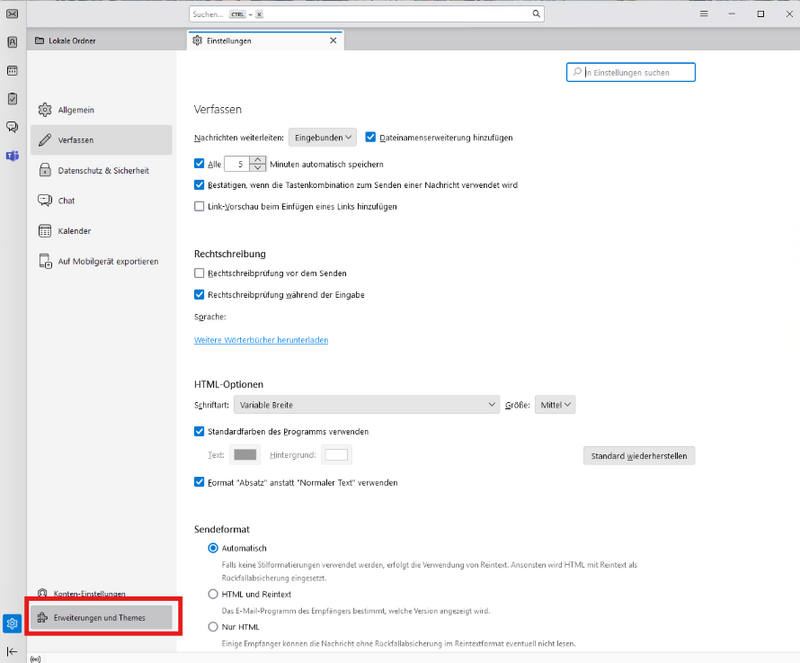Toggle auto-save every minutes checkbox

click(199, 164)
